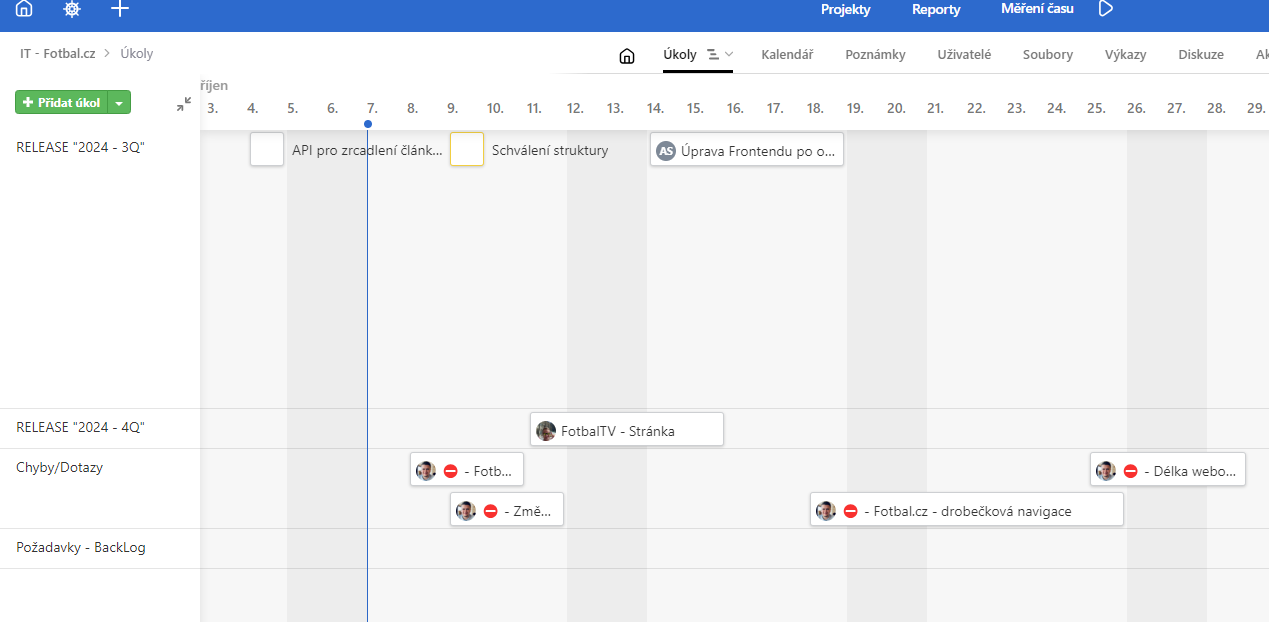Image resolution: width=1269 pixels, height=622 pixels.
Task: Switch to the Výkazy tab
Action: point(1126,55)
